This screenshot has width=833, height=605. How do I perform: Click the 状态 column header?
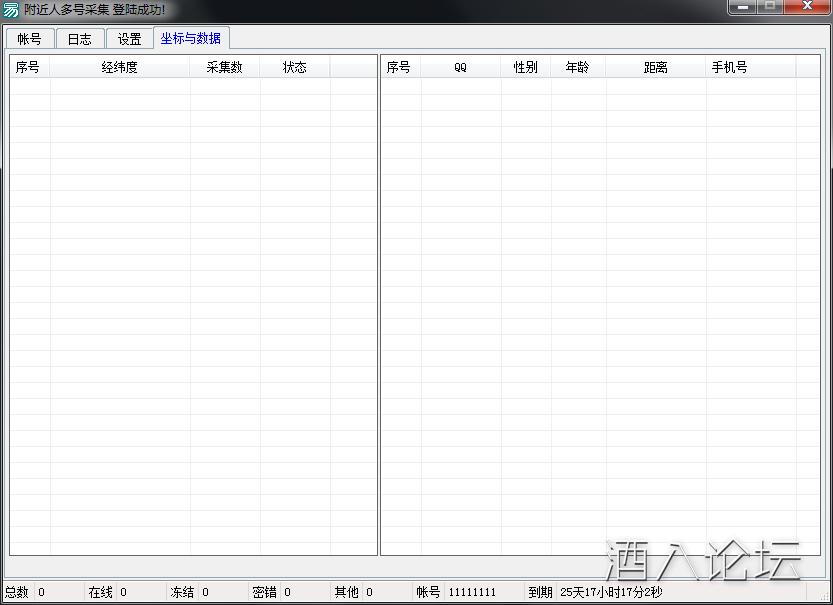[294, 68]
